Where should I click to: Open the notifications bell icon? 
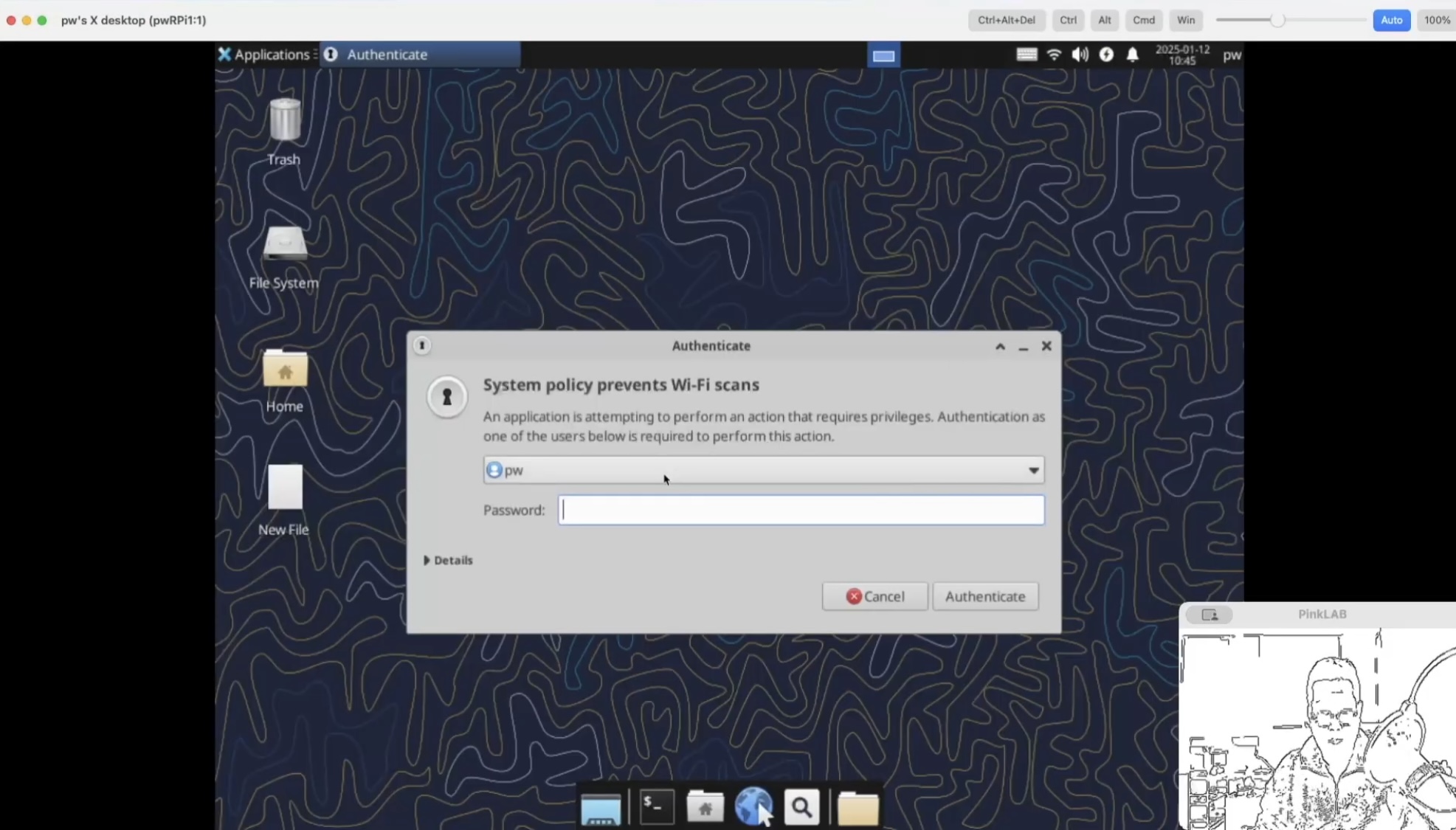[1132, 55]
